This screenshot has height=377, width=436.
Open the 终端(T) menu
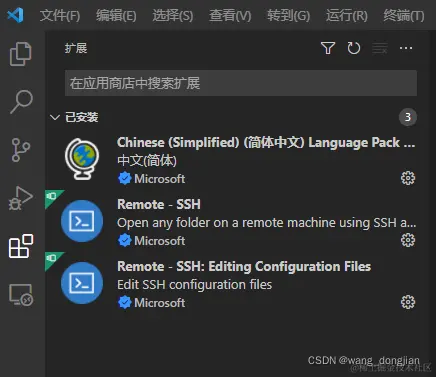(404, 15)
